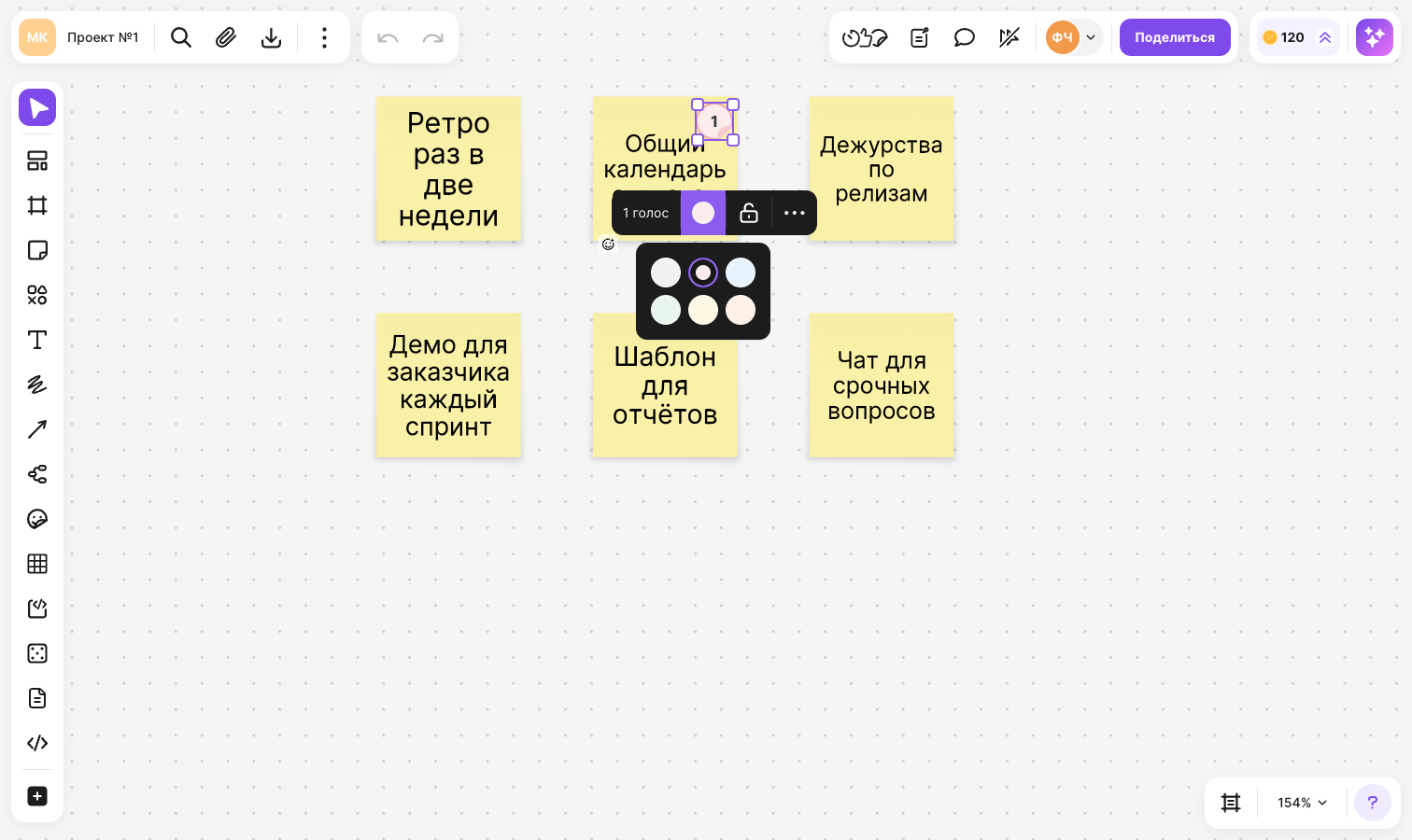Click the 1 голос vote label
This screenshot has width=1412, height=840.
point(646,213)
